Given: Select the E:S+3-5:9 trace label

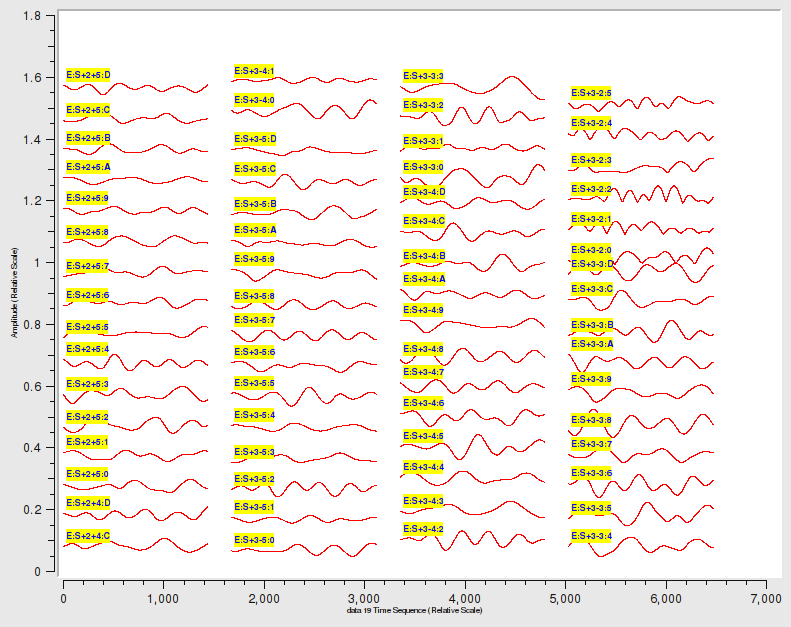Looking at the screenshot, I should pos(254,259).
